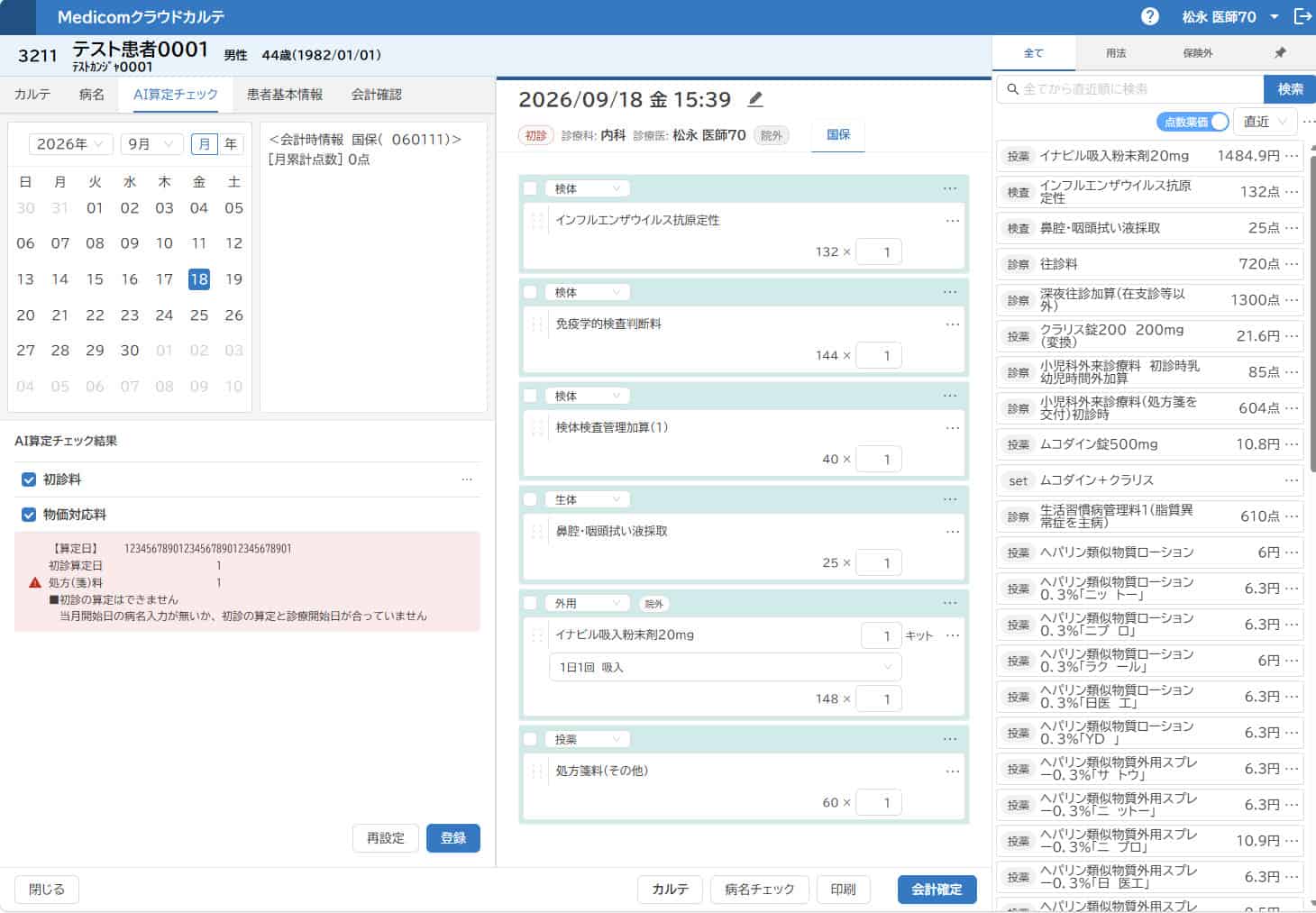Open more options for インフルエンザウイルス抗原定性 order row
Viewport: 1316px width, 913px height.
point(953,221)
